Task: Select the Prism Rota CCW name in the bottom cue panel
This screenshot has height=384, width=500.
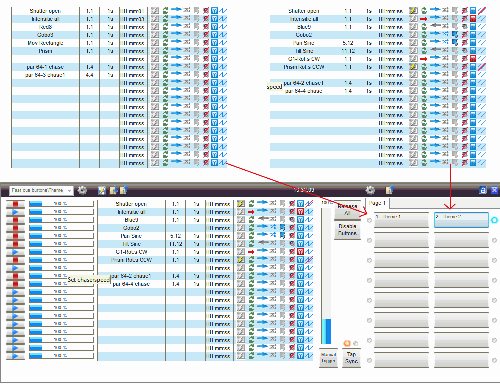Action: [131, 260]
